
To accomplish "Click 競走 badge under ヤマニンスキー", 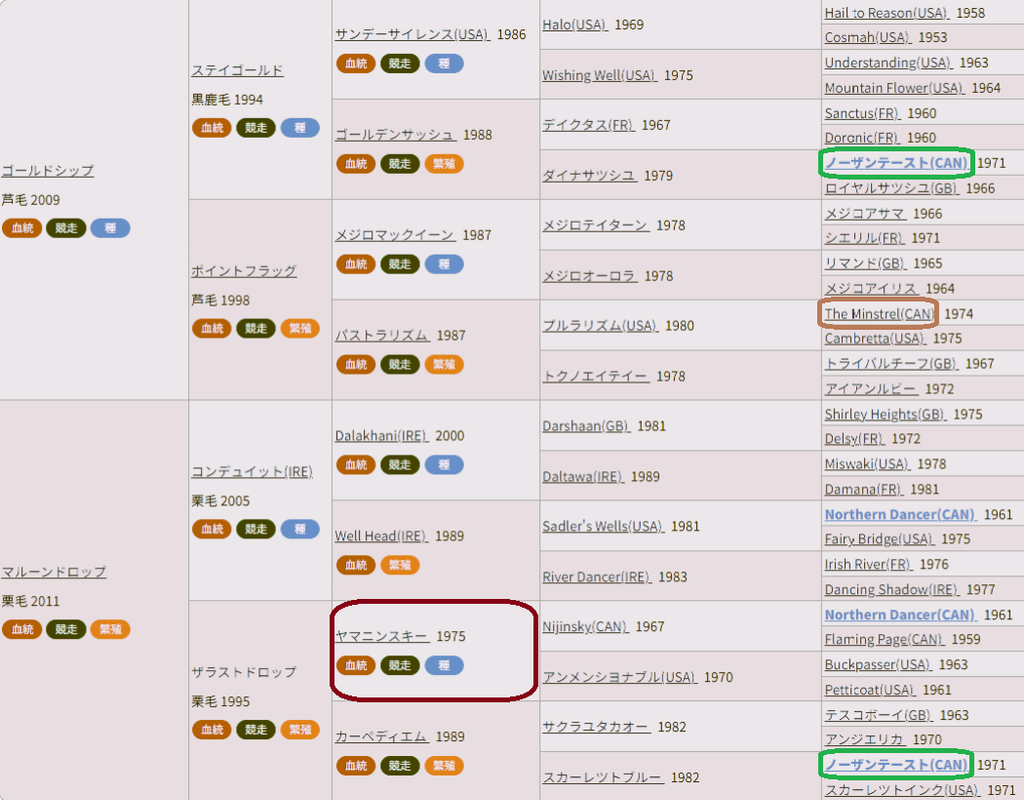I will click(x=400, y=665).
